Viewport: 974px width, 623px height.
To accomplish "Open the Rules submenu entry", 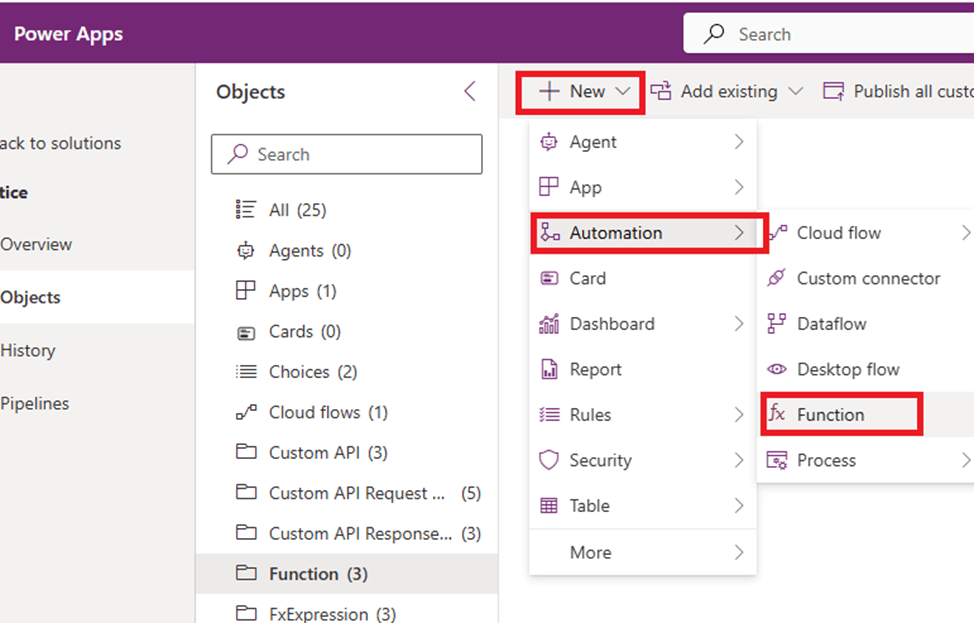I will 590,415.
